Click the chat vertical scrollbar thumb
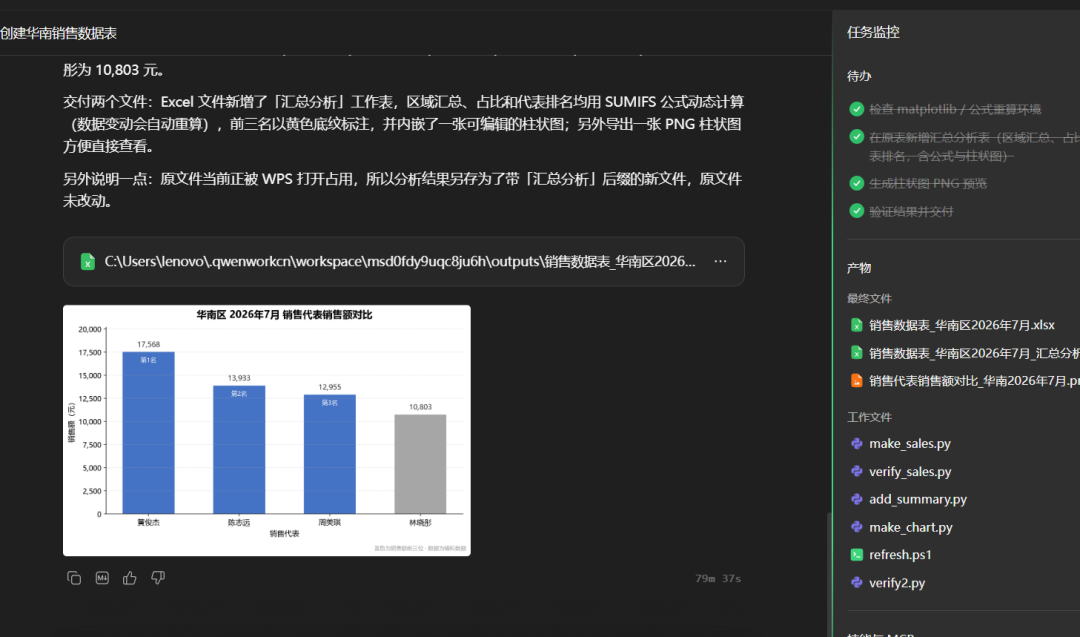1080x637 pixels. 829,574
